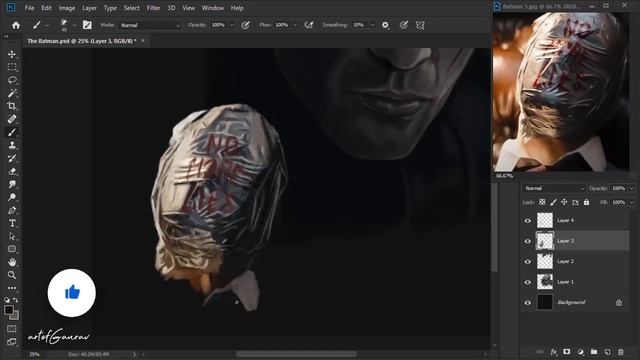This screenshot has width=640, height=360.
Task: Select the Move tool
Action: [12, 54]
